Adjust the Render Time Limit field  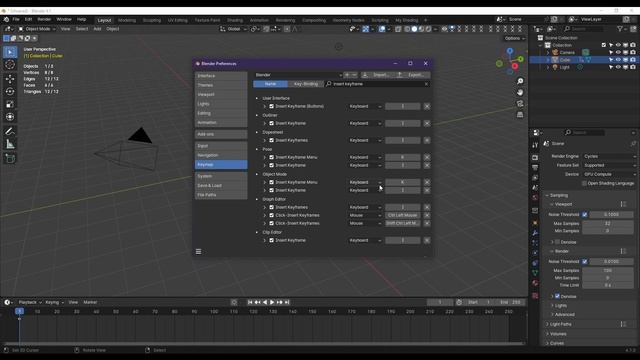[x=608, y=285]
